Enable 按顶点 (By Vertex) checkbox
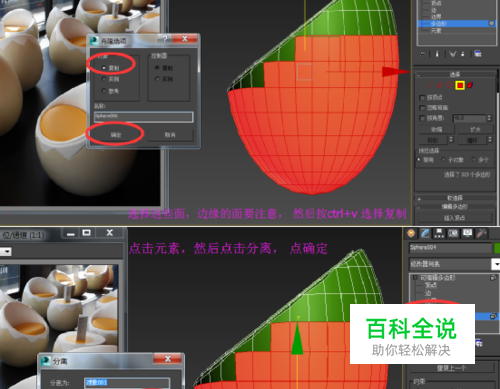The height and width of the screenshot is (389, 500). 422,98
